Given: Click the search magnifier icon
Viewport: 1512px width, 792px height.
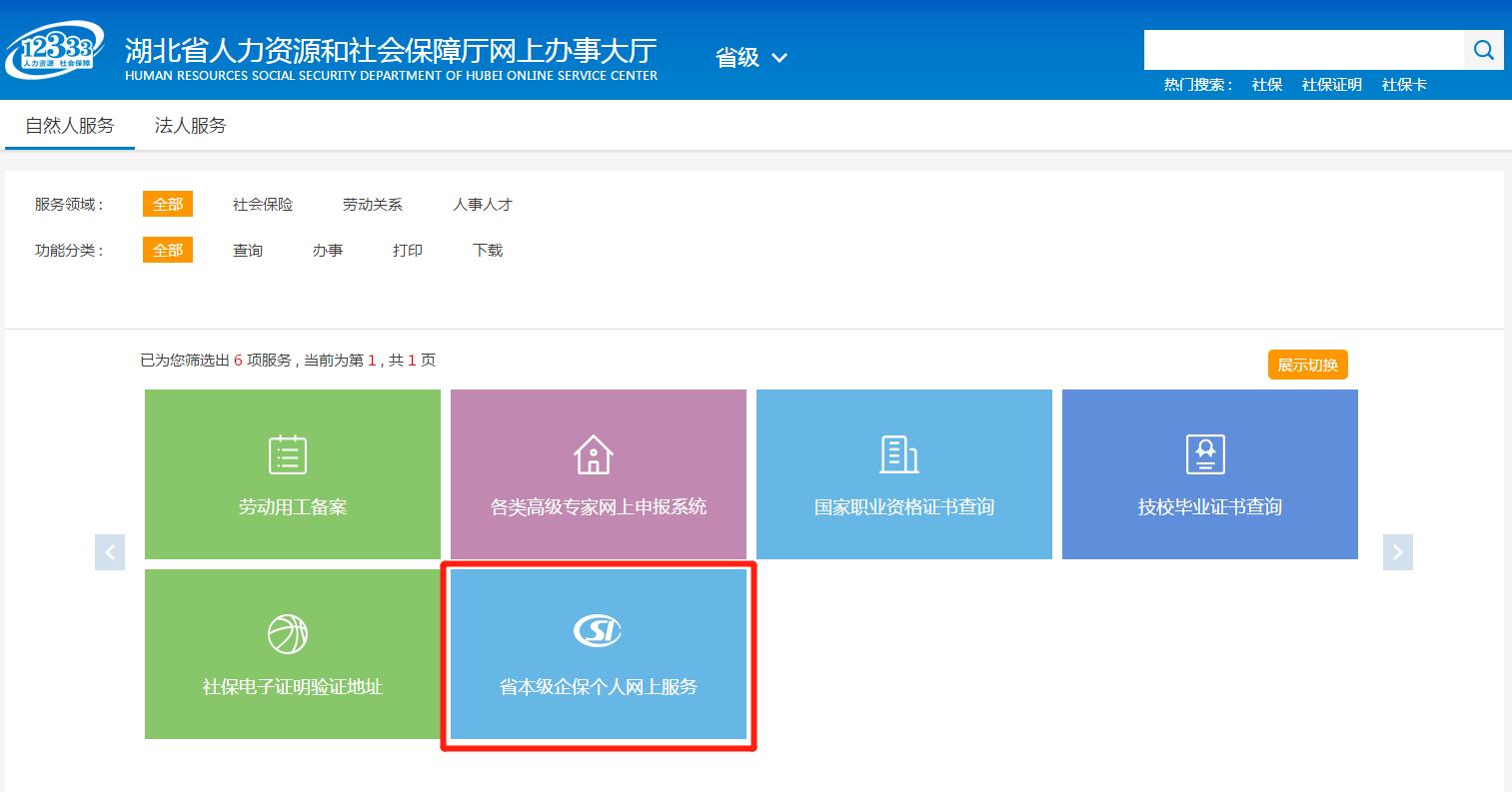Looking at the screenshot, I should point(1483,49).
